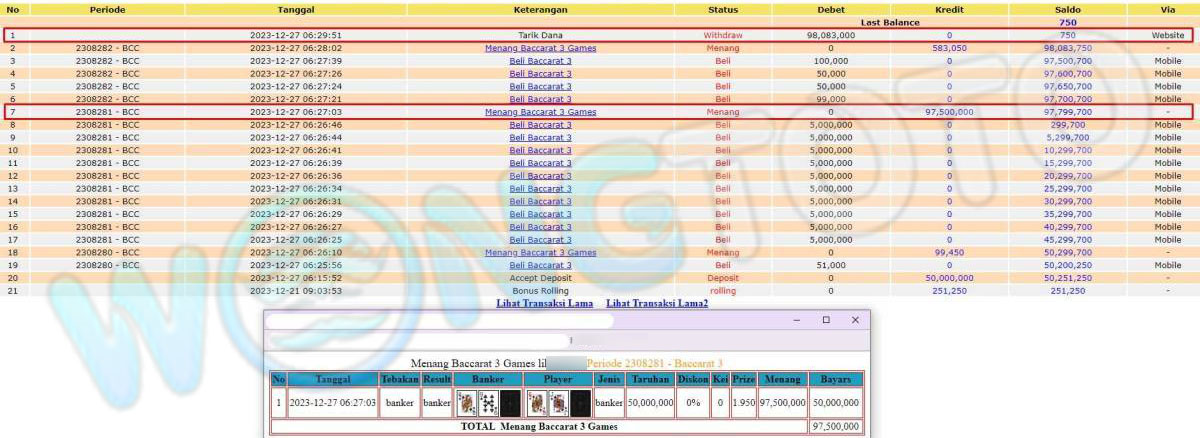
Task: Open Menang Baccarat 3 Games in row 2
Action: (540, 48)
